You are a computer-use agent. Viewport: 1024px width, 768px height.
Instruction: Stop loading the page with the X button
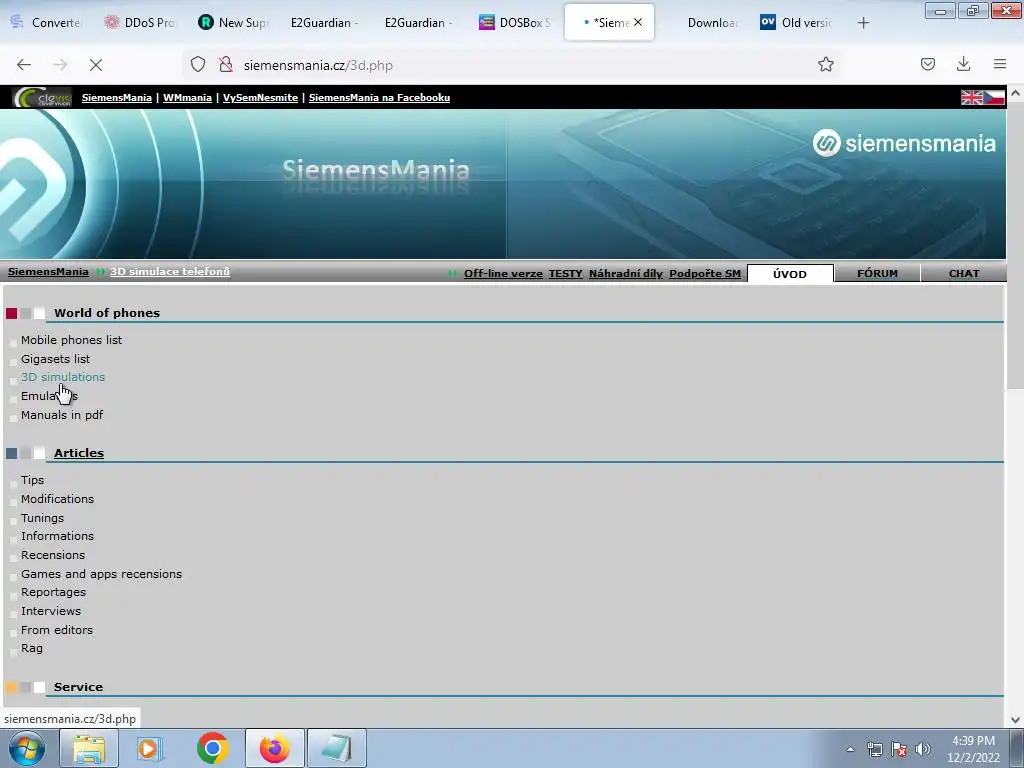pos(96,65)
